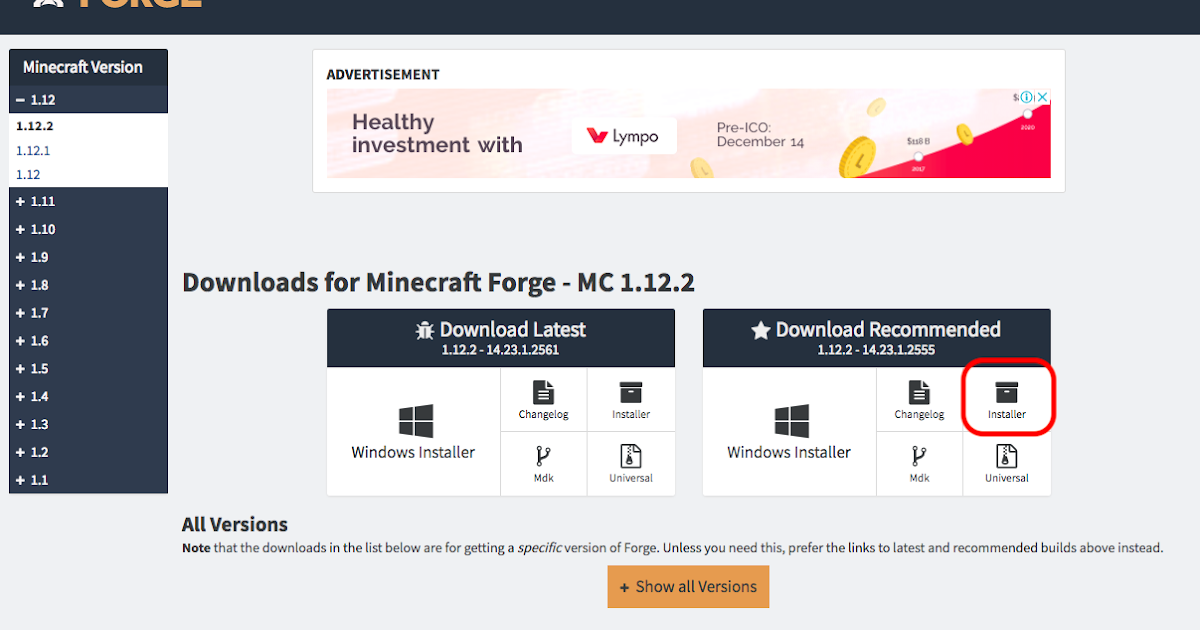
Task: Close the Lympo advertisement with the X
Action: [x=1042, y=98]
